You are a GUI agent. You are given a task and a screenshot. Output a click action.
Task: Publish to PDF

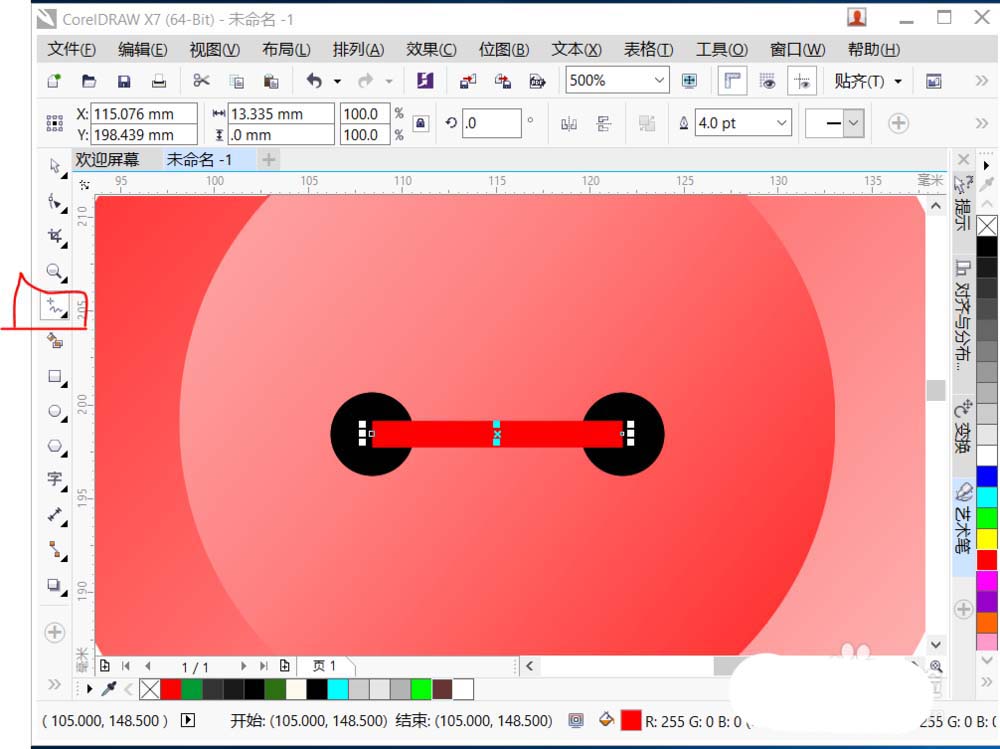coord(537,81)
